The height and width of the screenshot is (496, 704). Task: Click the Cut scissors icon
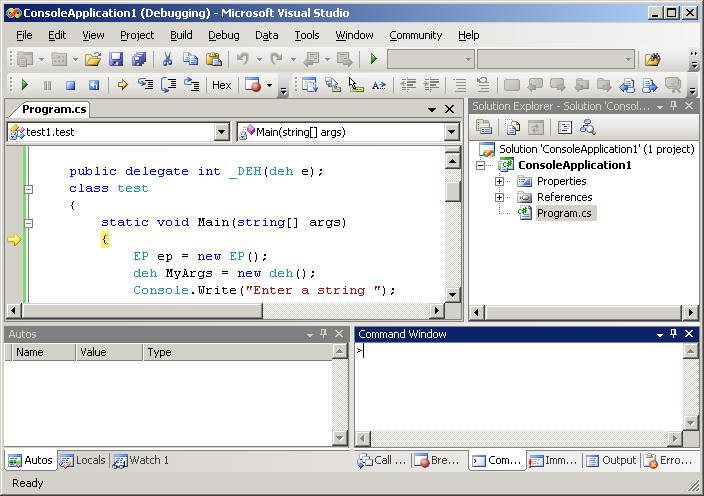pos(167,60)
